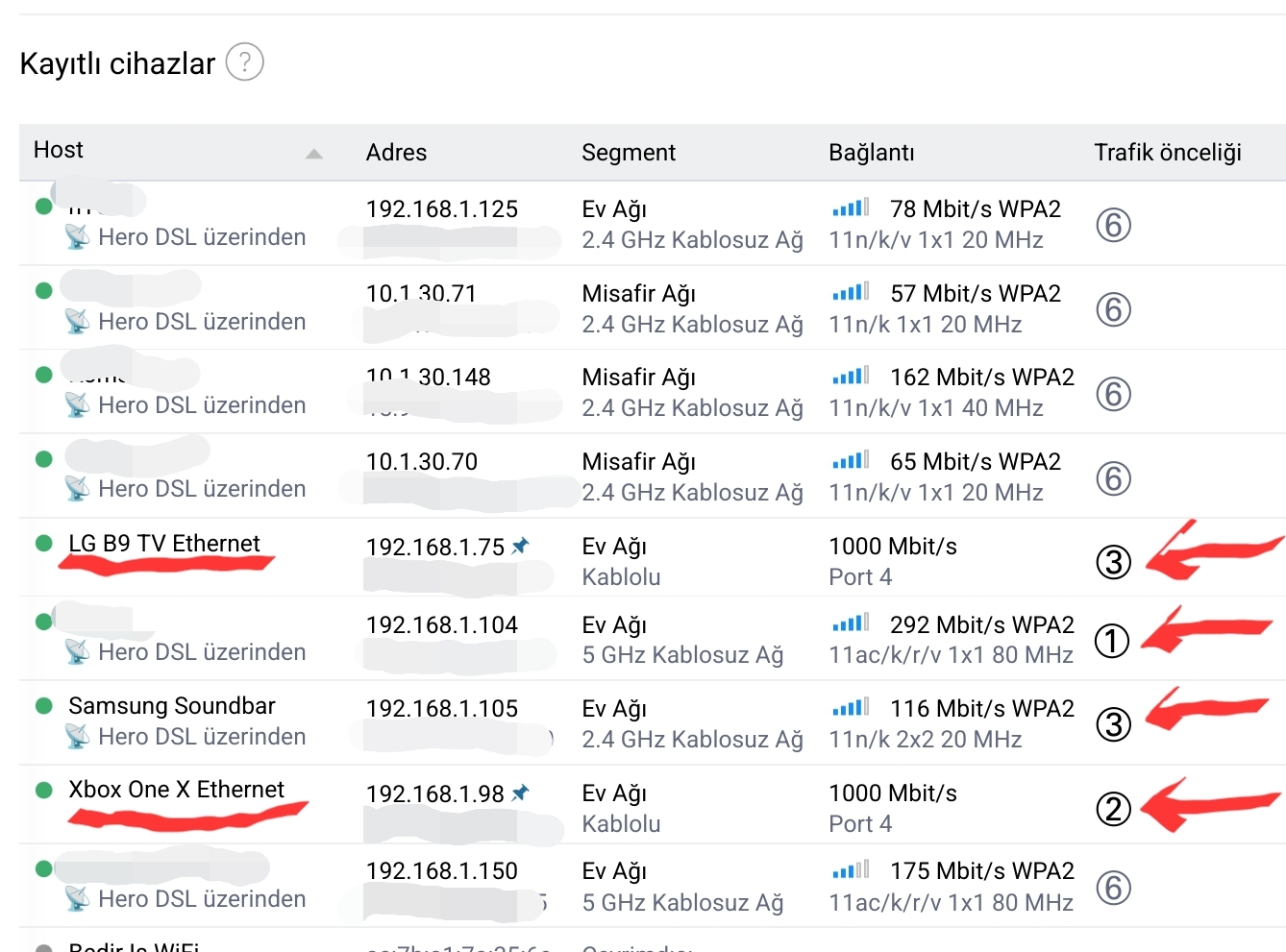Screen dimensions: 1286x952
Task: Click signal bars icon for 65 Mbit/s connection
Action: pyautogui.click(x=851, y=459)
